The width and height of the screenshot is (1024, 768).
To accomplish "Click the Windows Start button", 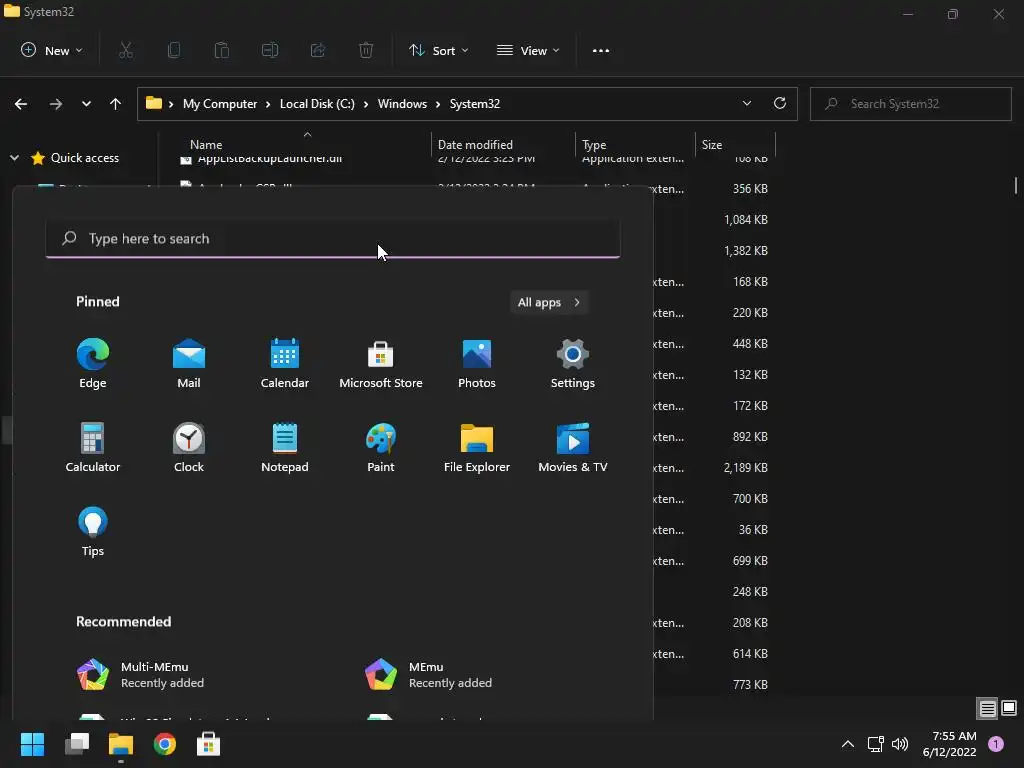I will [x=32, y=744].
